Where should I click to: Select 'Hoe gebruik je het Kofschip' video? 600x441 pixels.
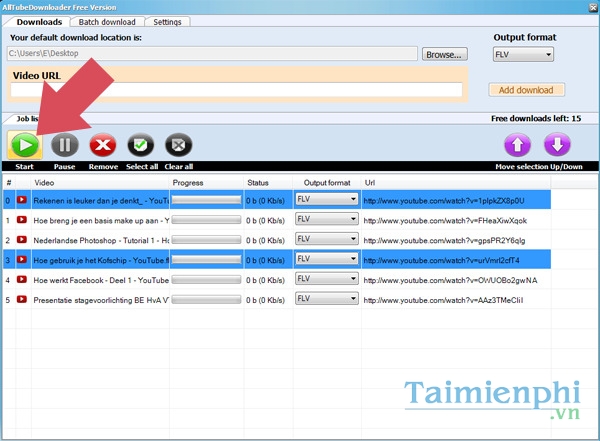click(101, 260)
